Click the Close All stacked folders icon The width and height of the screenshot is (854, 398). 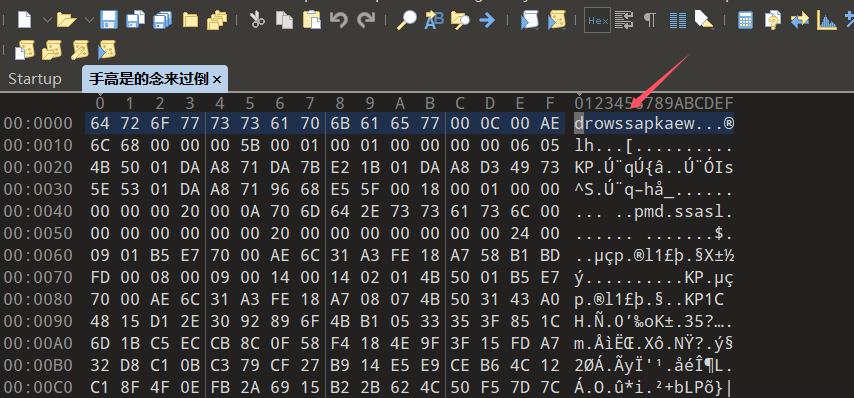tap(217, 21)
